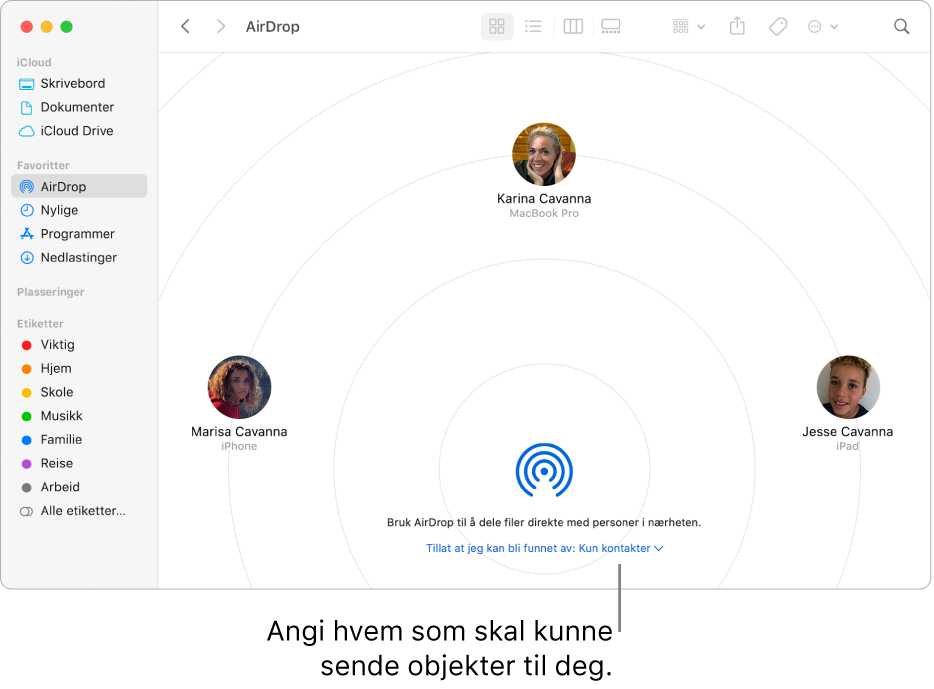Click the Tags icon in the toolbar
934x689 pixels.
point(777,26)
